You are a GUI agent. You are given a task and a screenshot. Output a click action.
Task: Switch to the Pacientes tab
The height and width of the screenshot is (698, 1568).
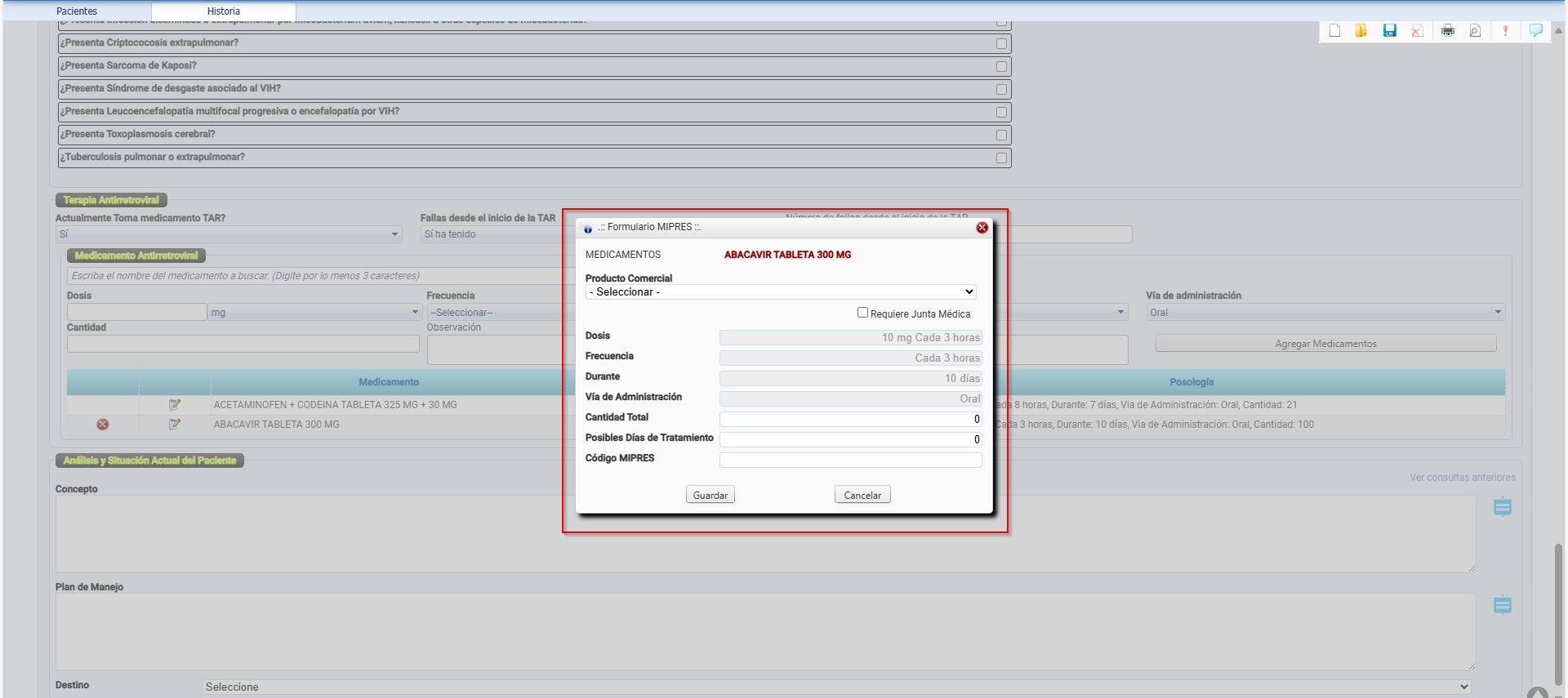(77, 11)
